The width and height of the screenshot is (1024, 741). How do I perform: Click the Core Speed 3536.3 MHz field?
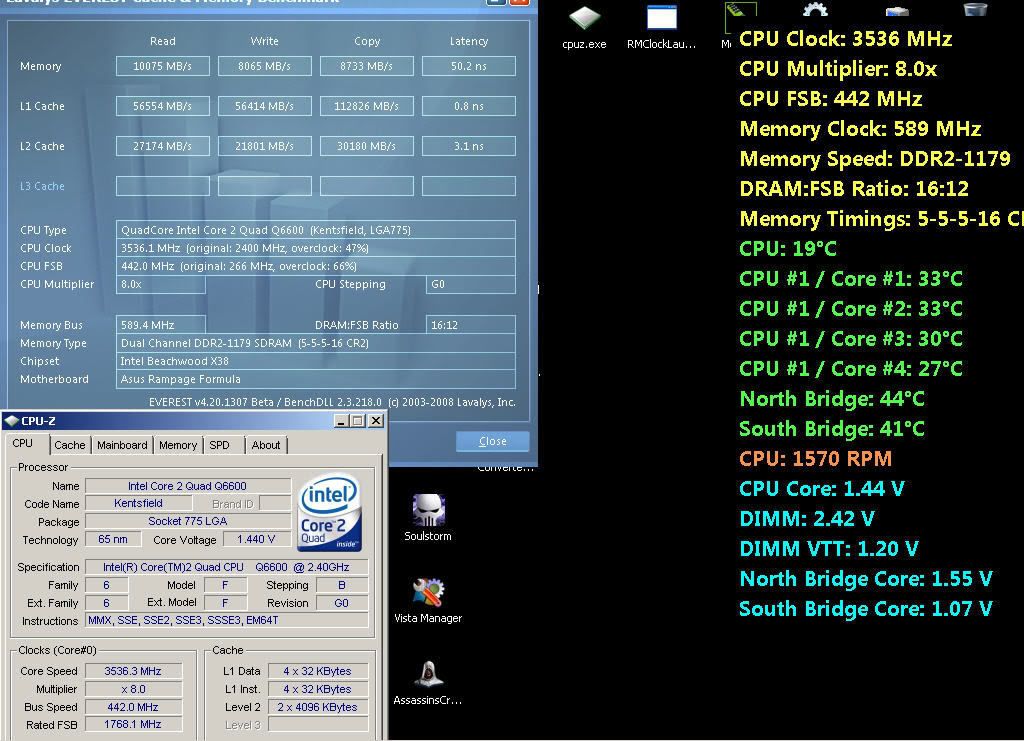[x=133, y=671]
